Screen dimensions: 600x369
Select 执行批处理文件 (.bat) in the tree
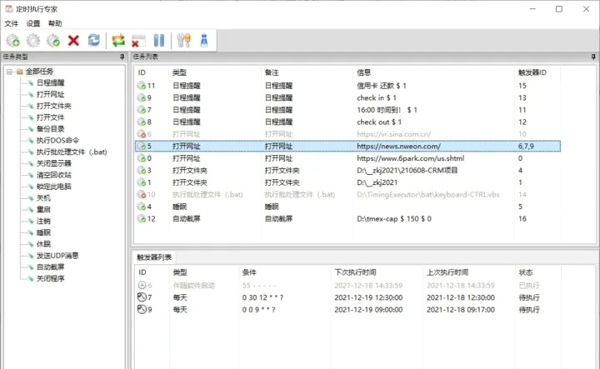point(72,152)
